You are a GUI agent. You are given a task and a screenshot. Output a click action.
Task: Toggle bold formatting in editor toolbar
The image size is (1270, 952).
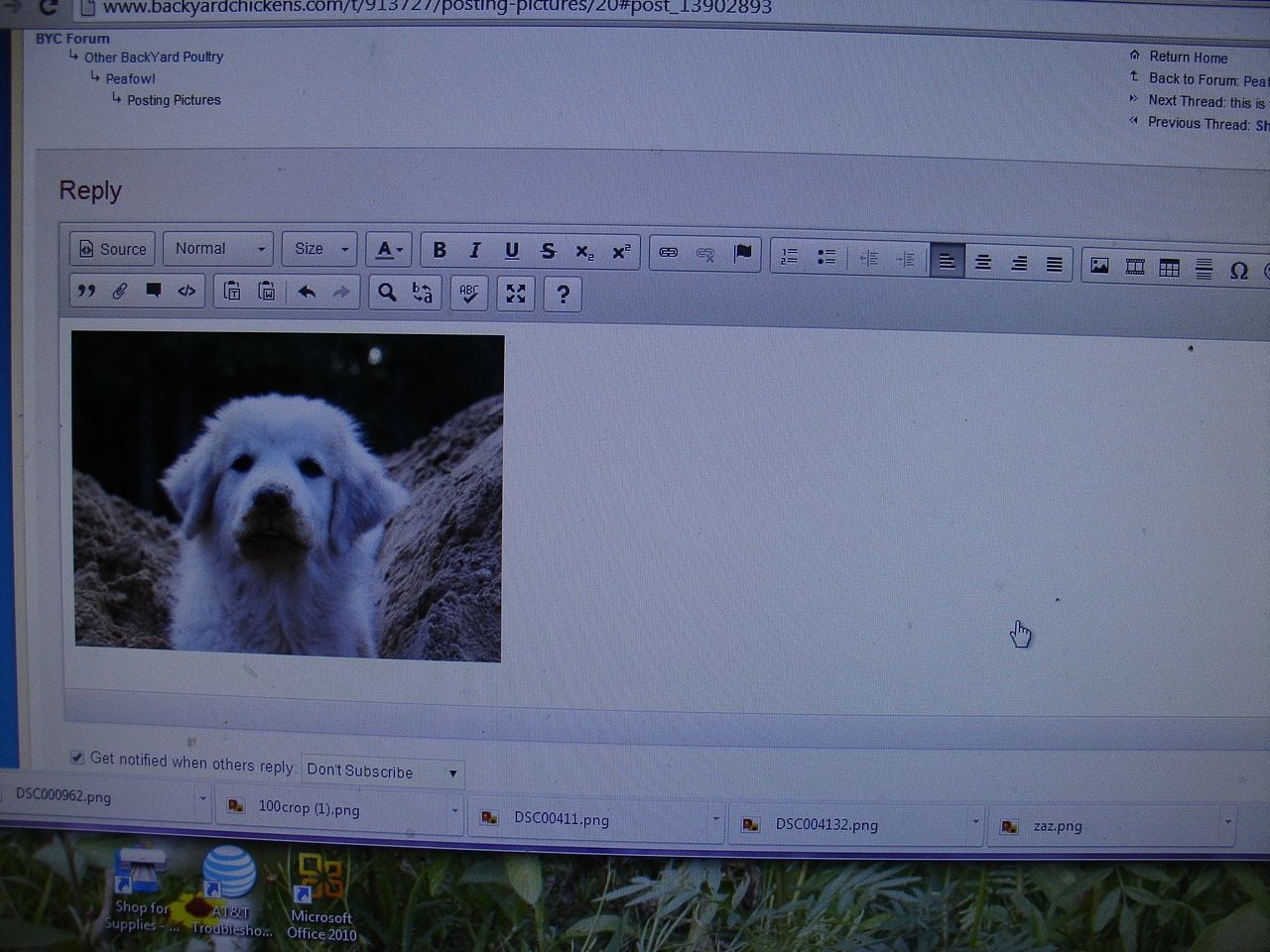click(x=440, y=251)
